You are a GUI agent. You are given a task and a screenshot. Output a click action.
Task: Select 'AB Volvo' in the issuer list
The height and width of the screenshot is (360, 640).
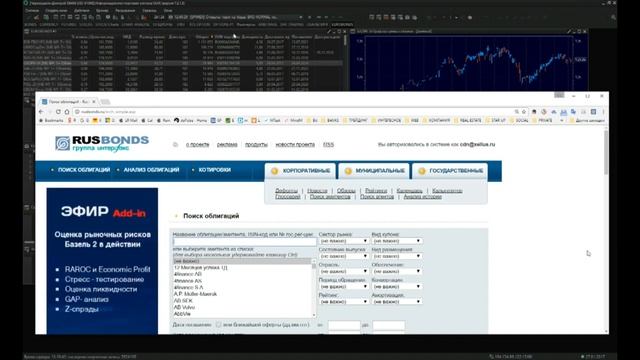tap(242, 307)
